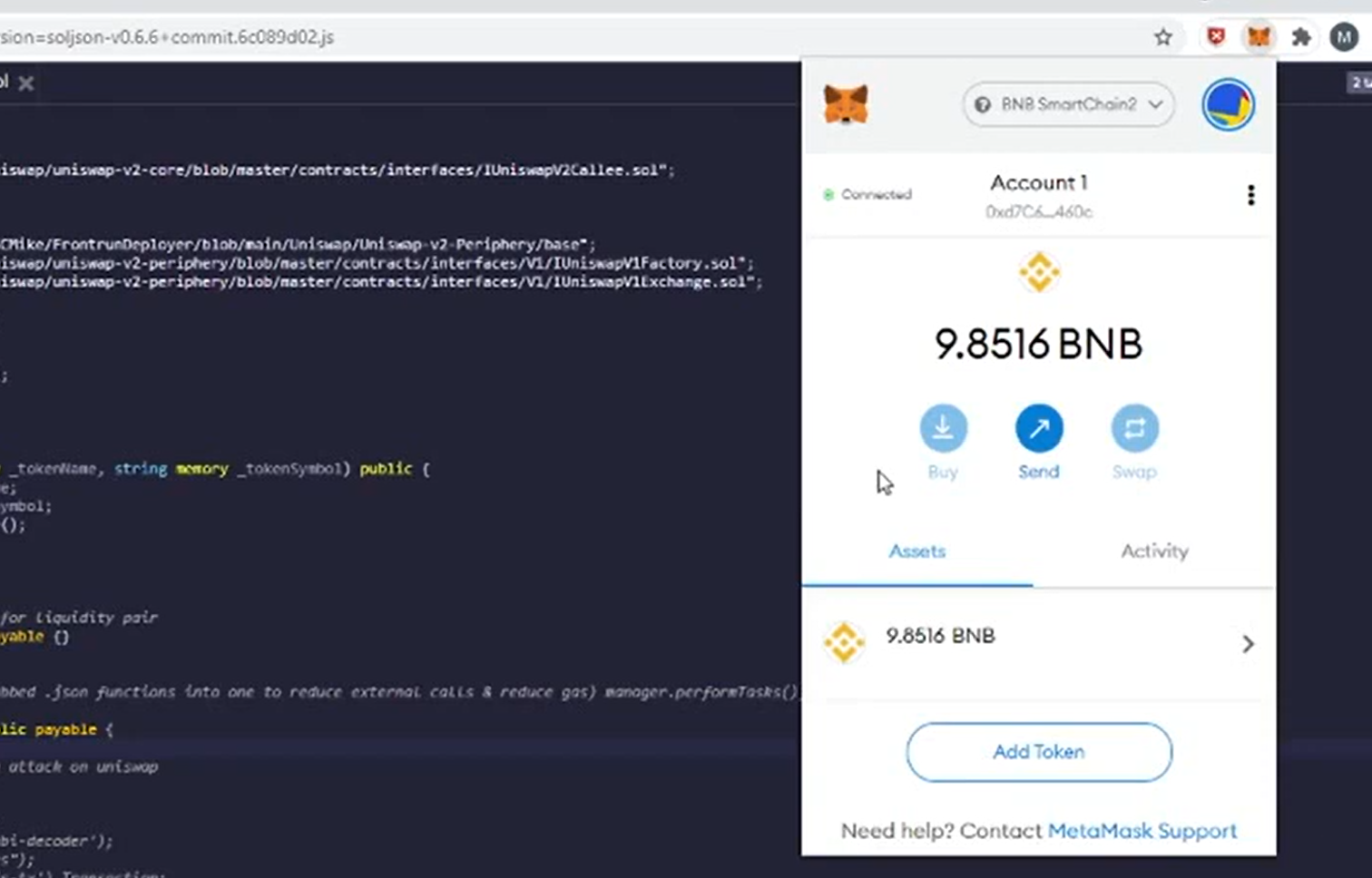Click the MetaMask fox logo
1372x878 pixels.
click(x=846, y=104)
